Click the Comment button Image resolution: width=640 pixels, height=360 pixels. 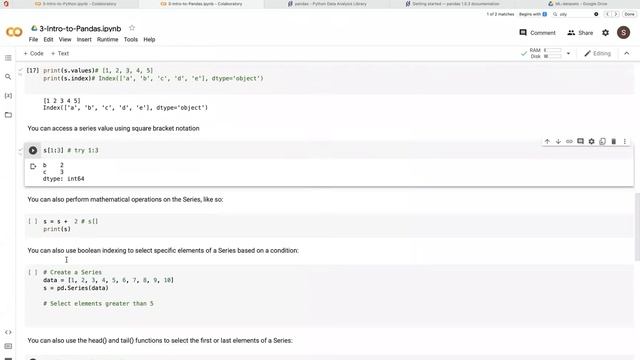pos(537,32)
